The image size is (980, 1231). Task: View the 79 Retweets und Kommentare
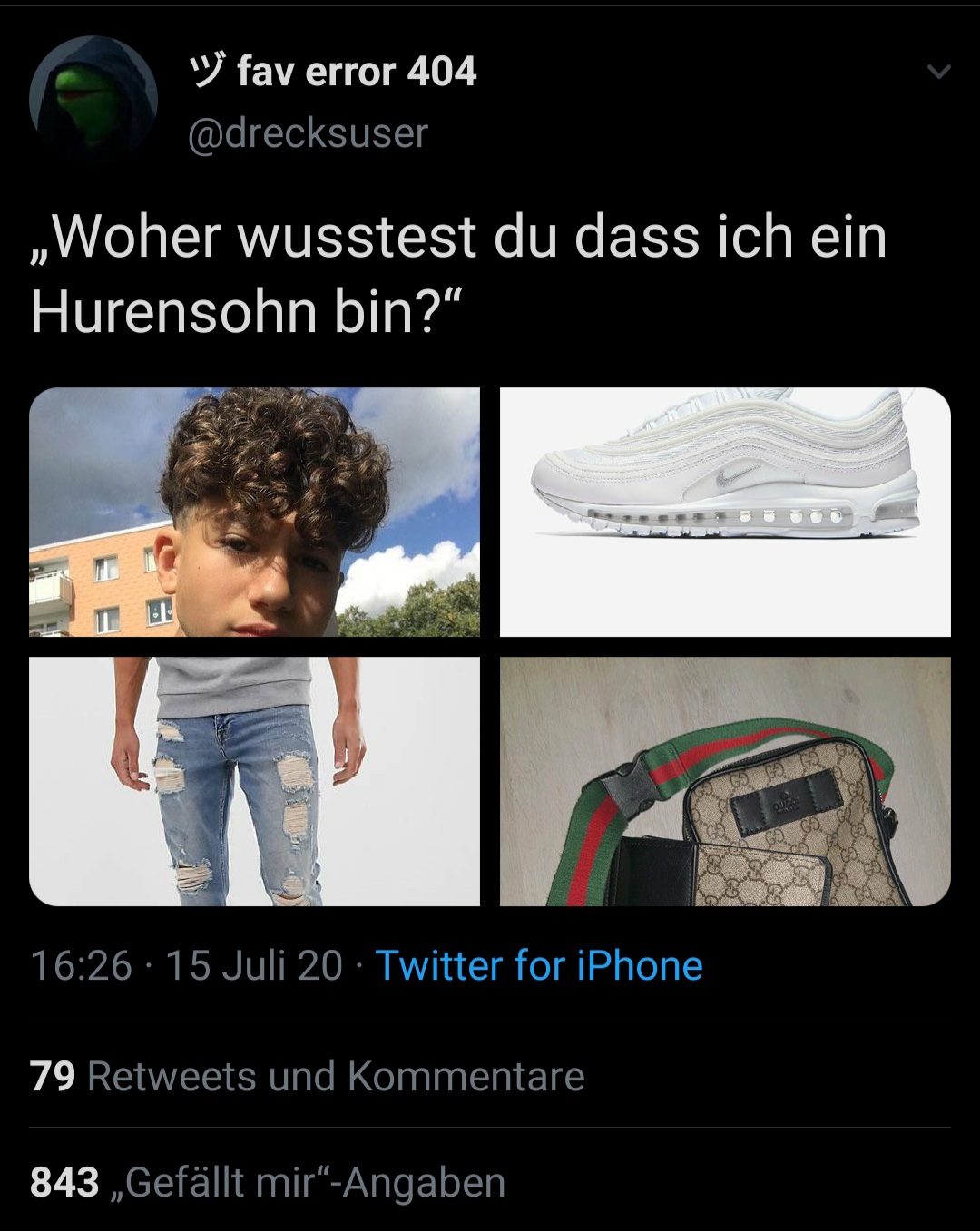[308, 1076]
